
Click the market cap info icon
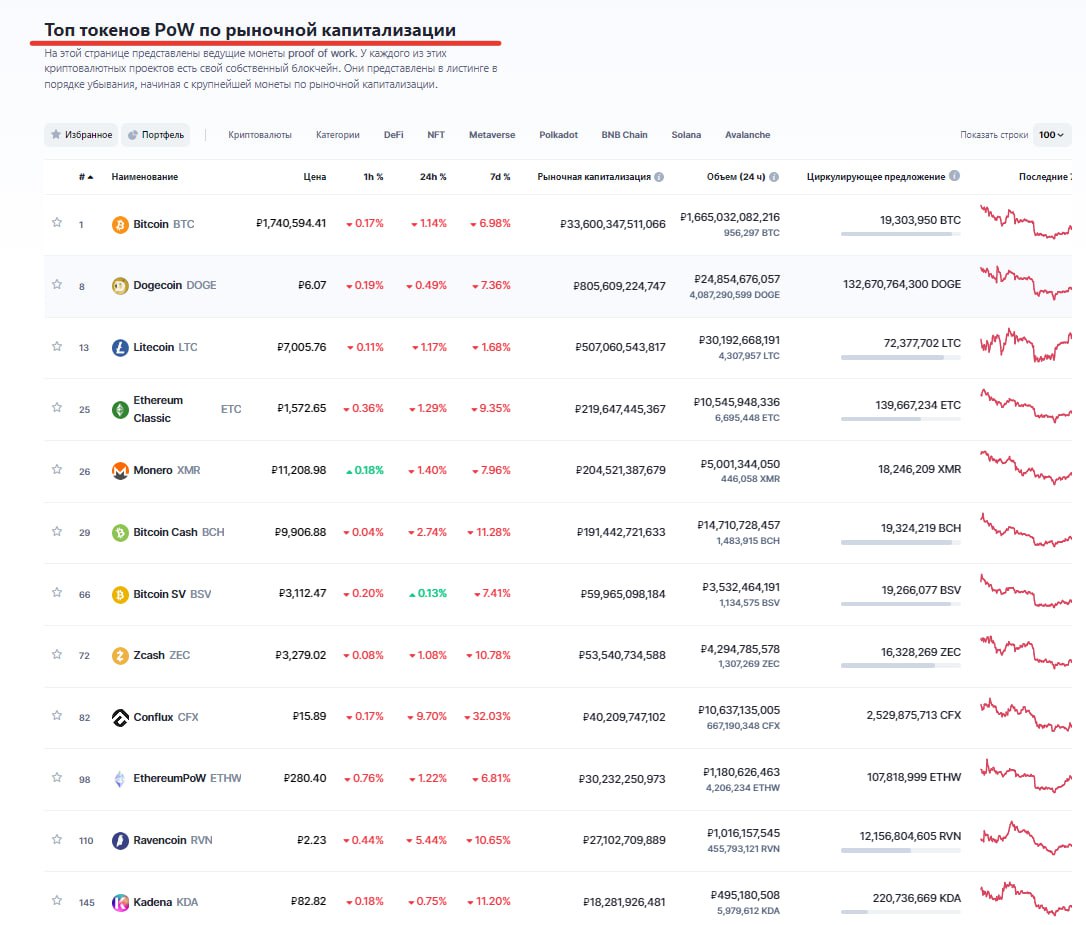click(659, 177)
